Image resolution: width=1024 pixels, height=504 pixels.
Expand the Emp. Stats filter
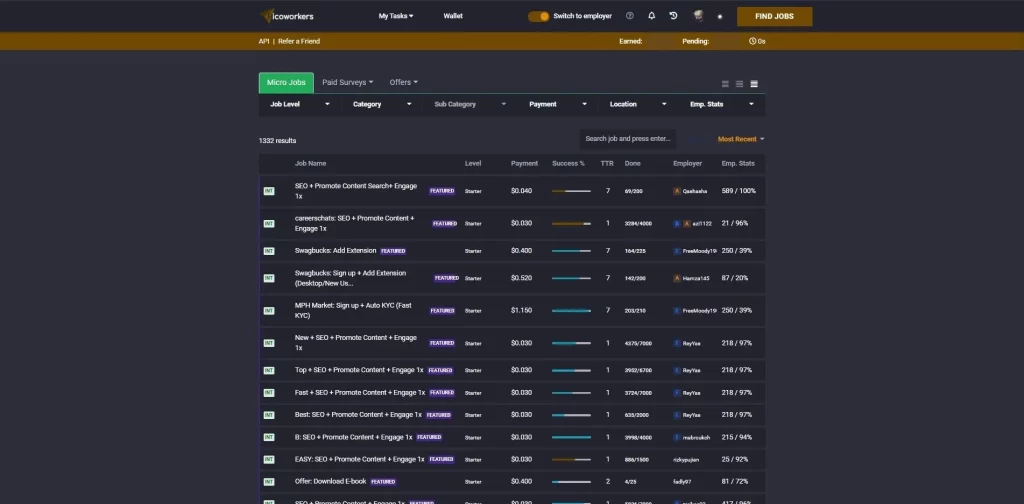[722, 104]
